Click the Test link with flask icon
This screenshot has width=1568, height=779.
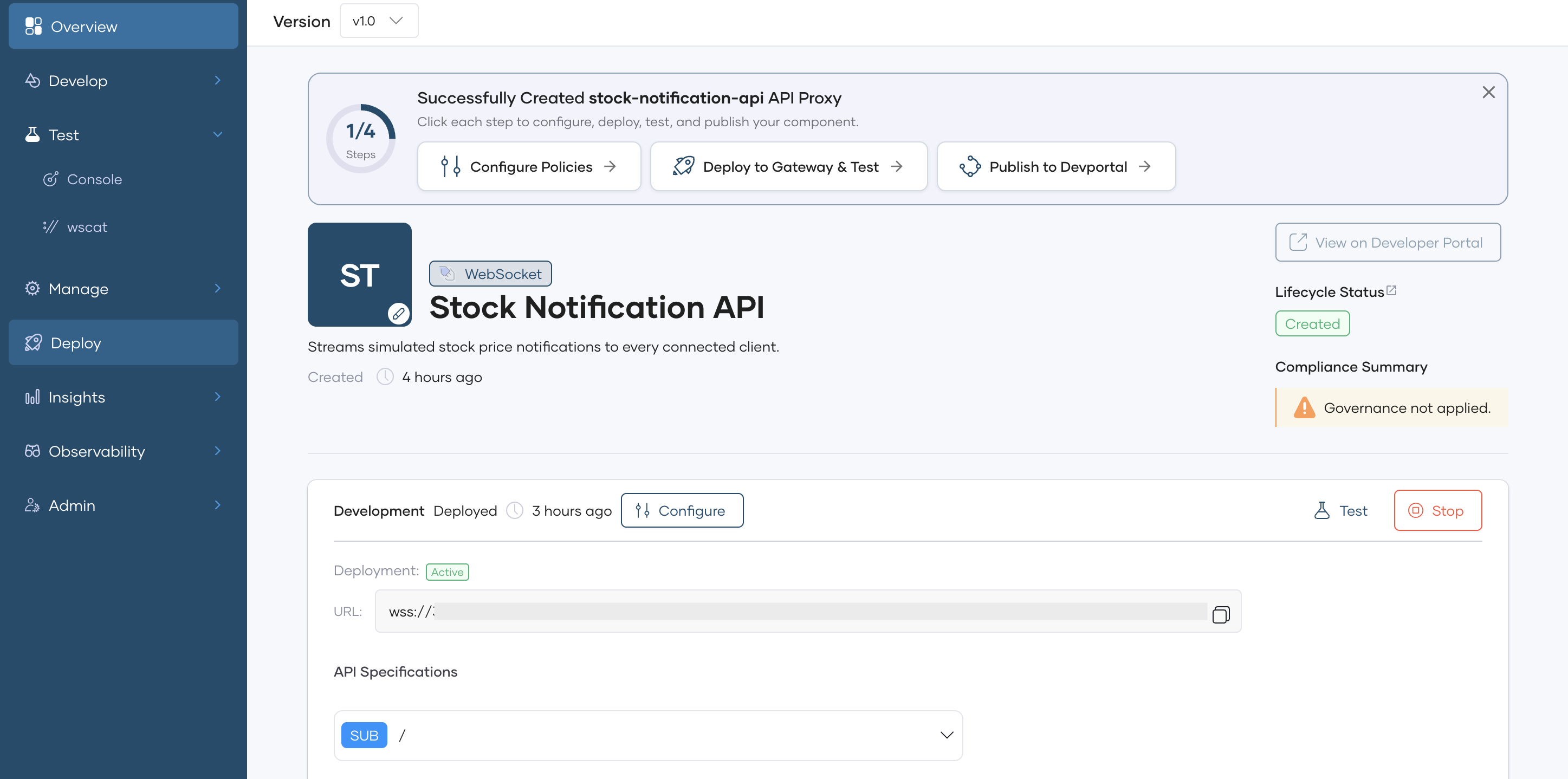pos(1340,510)
